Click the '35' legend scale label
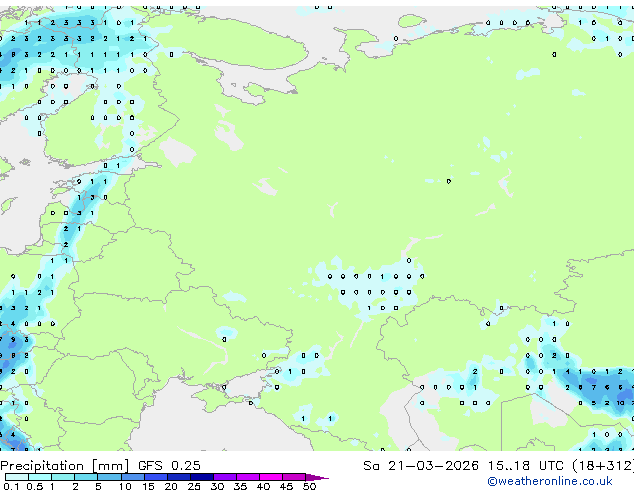 (x=240, y=486)
